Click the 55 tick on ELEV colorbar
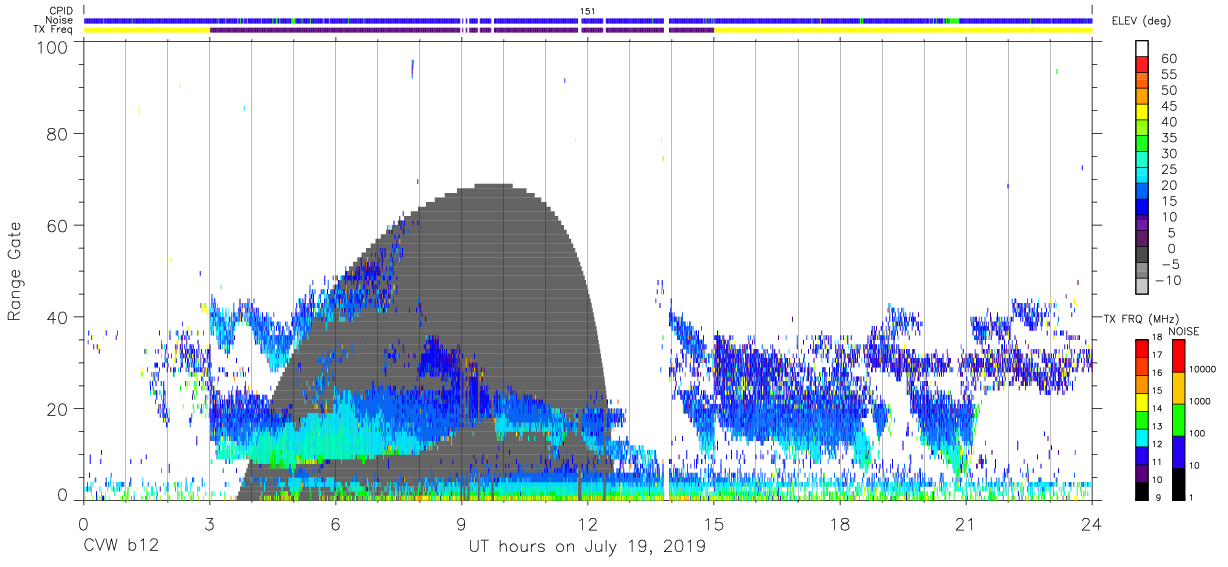The image size is (1228, 567). [x=1168, y=74]
